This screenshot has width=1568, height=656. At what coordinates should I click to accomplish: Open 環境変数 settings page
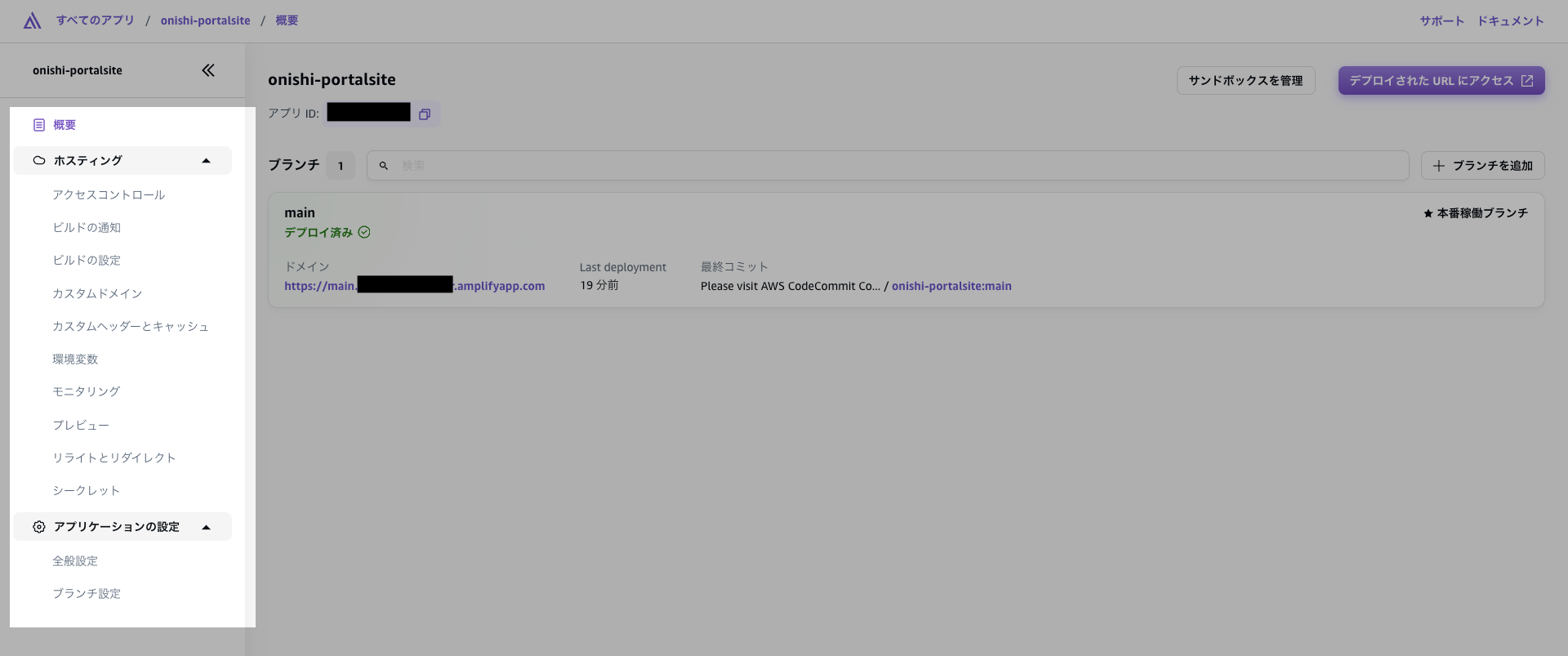tap(75, 359)
